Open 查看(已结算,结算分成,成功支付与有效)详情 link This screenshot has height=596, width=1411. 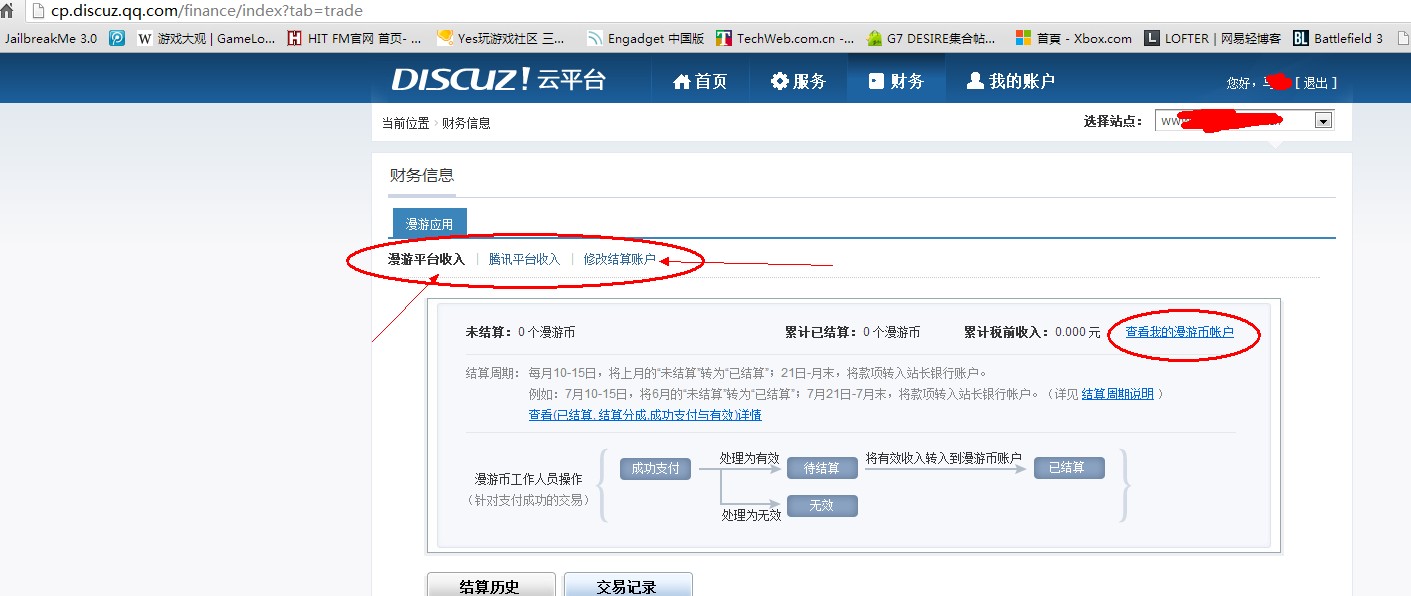(x=645, y=414)
